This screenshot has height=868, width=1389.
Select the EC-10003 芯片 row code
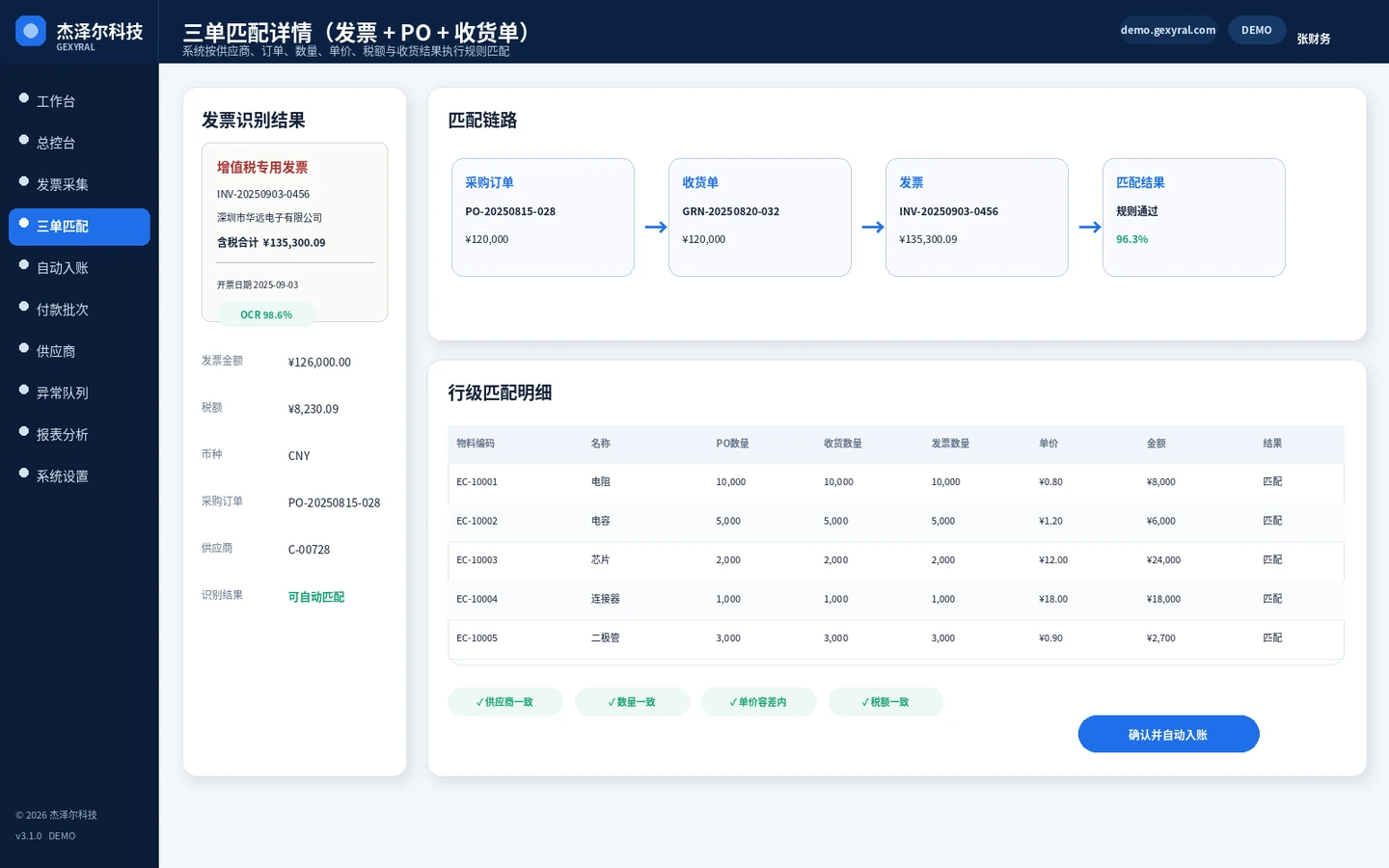tap(477, 560)
